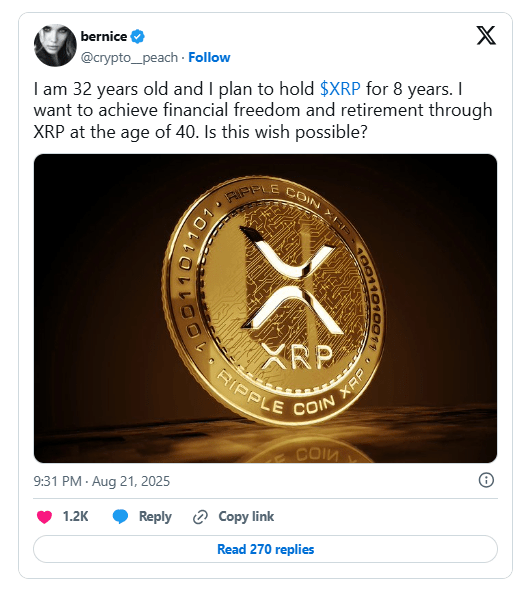Like the post with the heart icon
The width and height of the screenshot is (527, 593).
coord(44,517)
